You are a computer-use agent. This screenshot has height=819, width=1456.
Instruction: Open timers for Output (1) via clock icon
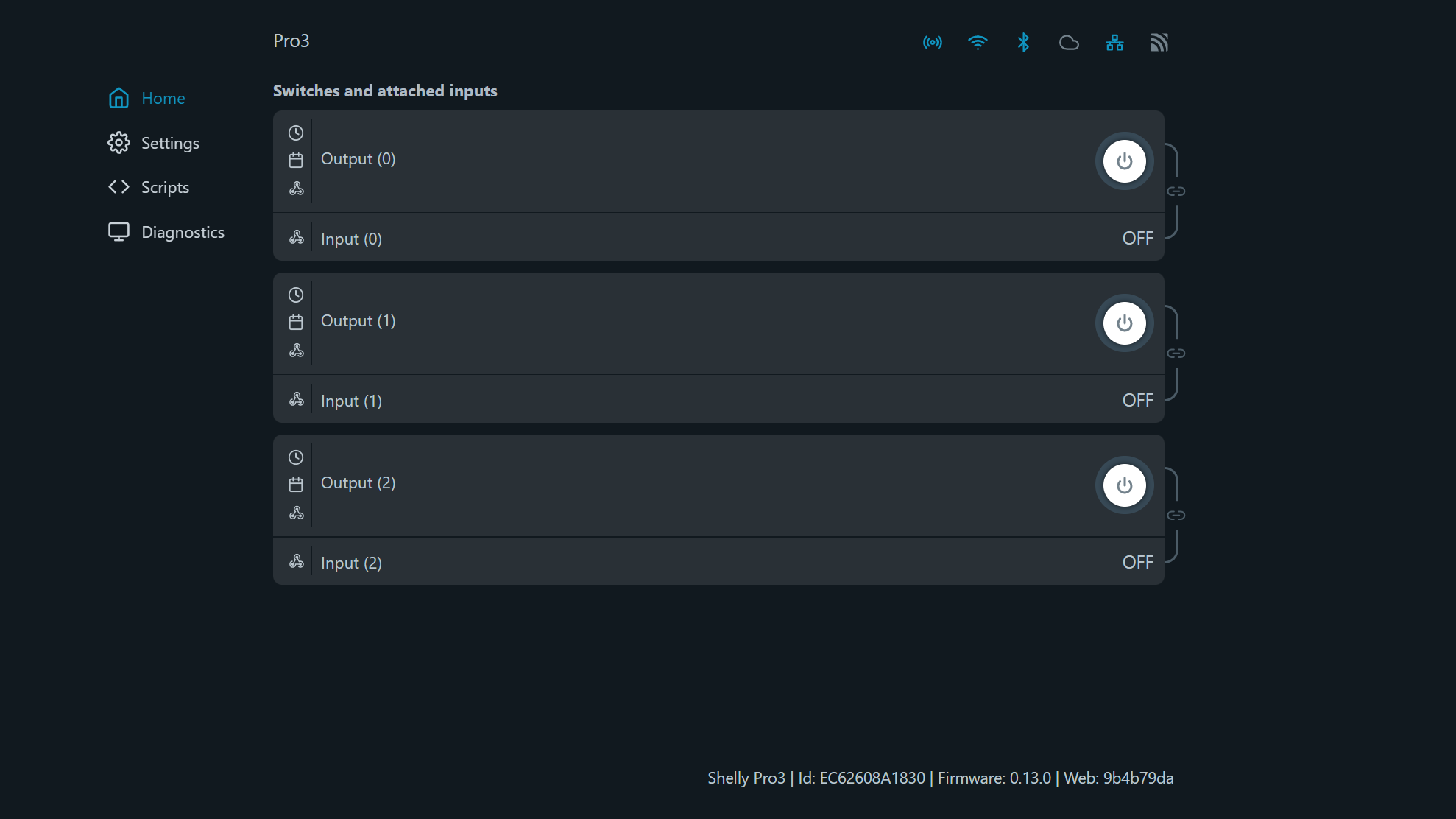pos(296,295)
